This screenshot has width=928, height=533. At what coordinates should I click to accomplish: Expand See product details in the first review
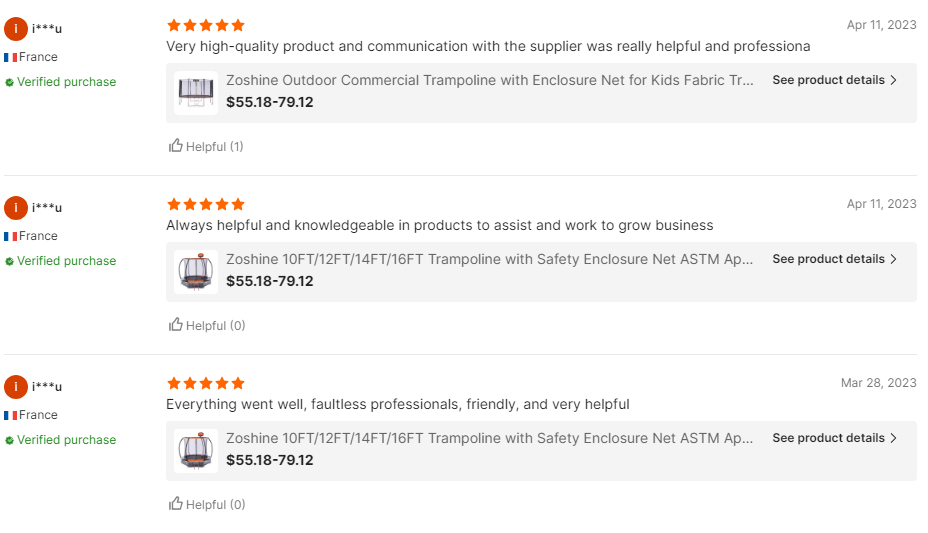[x=835, y=80]
